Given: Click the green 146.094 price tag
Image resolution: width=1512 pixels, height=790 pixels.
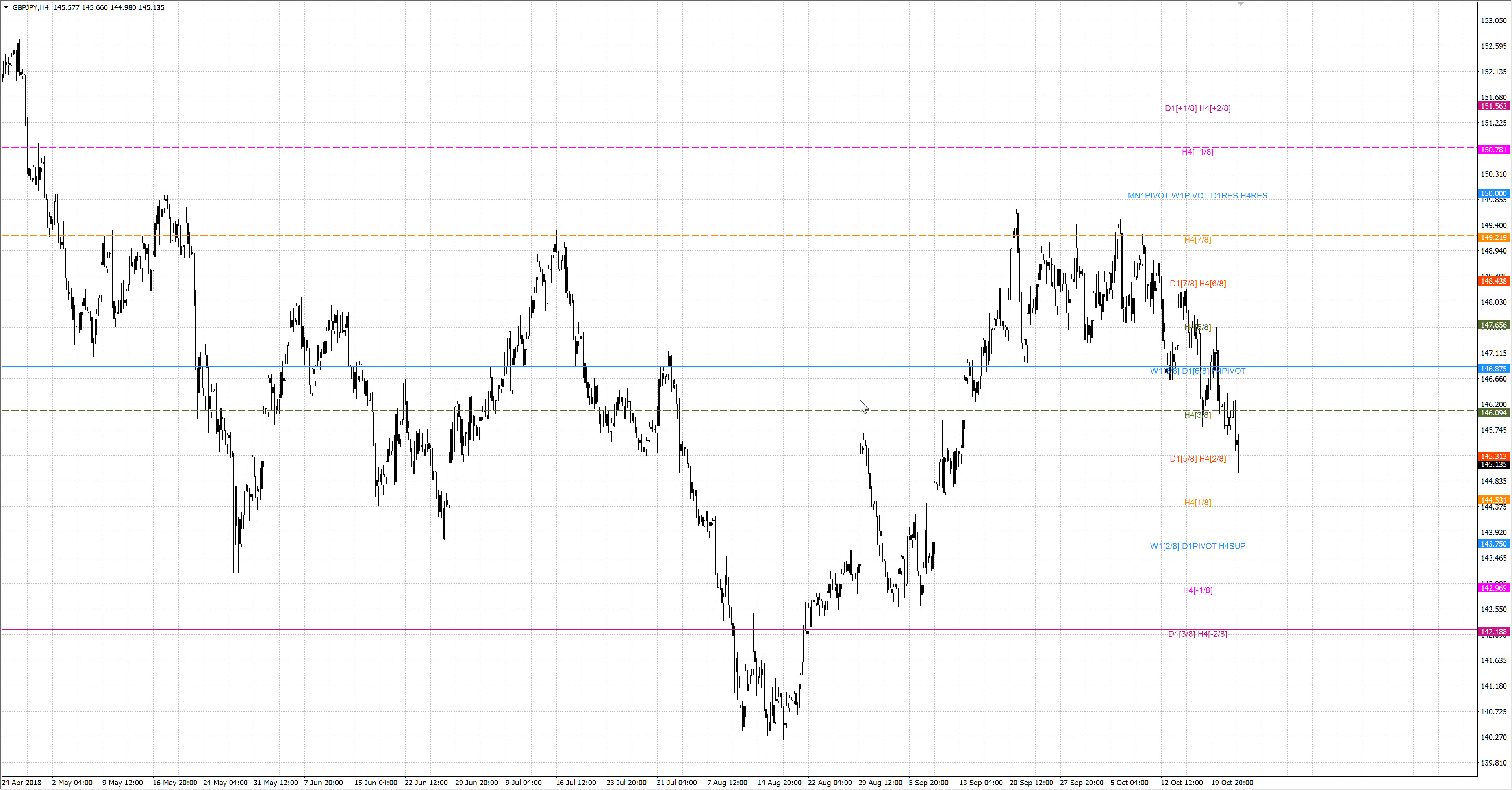Looking at the screenshot, I should 1493,413.
